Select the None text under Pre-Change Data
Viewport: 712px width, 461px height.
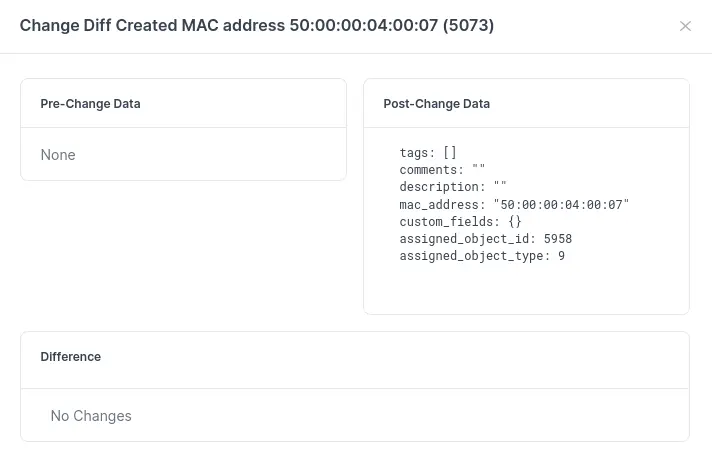(58, 155)
